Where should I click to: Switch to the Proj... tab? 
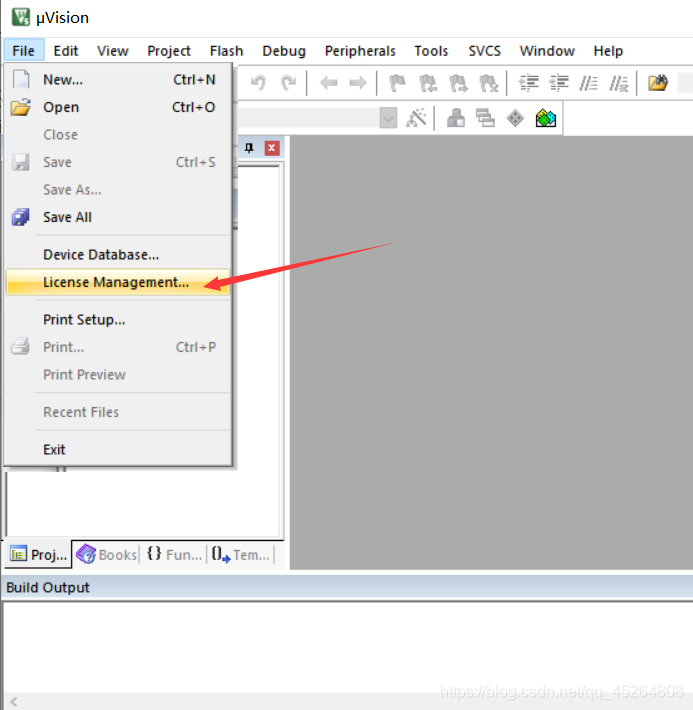click(38, 555)
